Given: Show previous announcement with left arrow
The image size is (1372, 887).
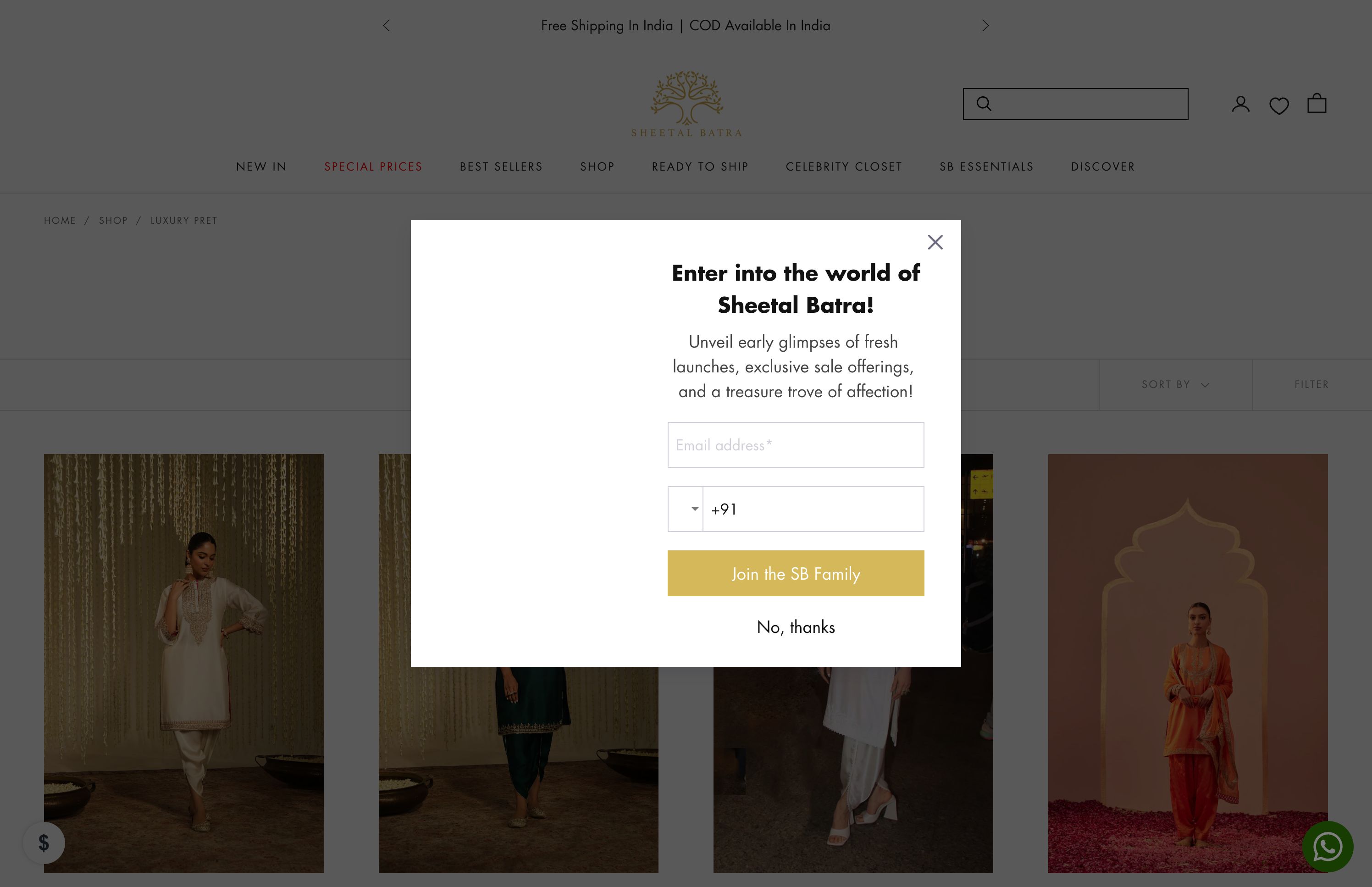Looking at the screenshot, I should click(x=386, y=25).
